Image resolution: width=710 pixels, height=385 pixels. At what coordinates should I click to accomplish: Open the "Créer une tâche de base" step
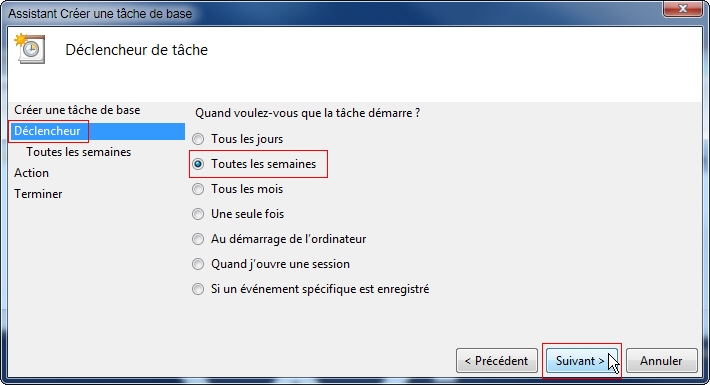pos(77,110)
